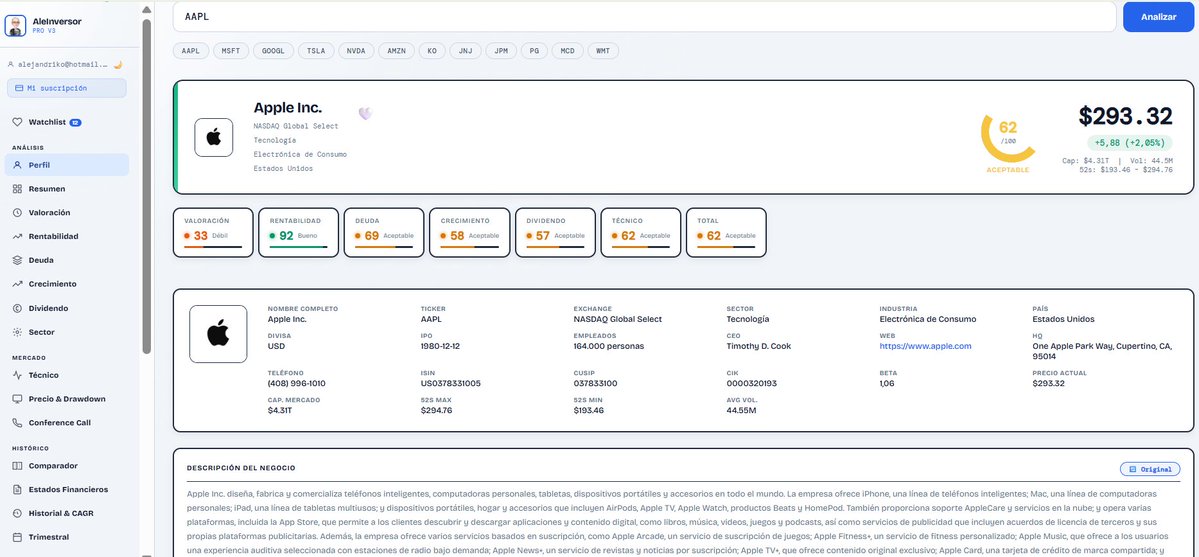1199x557 pixels.
Task: Click the Valoración clock icon
Action: click(18, 213)
